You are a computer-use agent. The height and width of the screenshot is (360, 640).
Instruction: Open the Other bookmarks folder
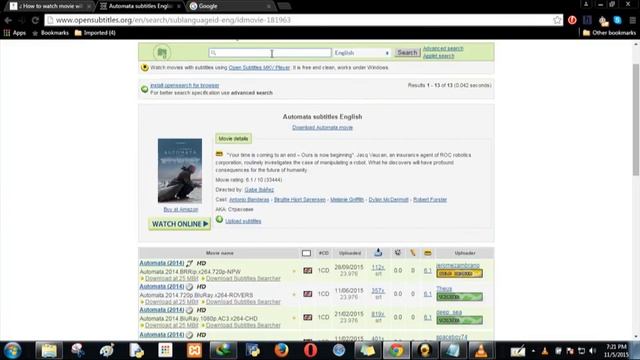(609, 33)
